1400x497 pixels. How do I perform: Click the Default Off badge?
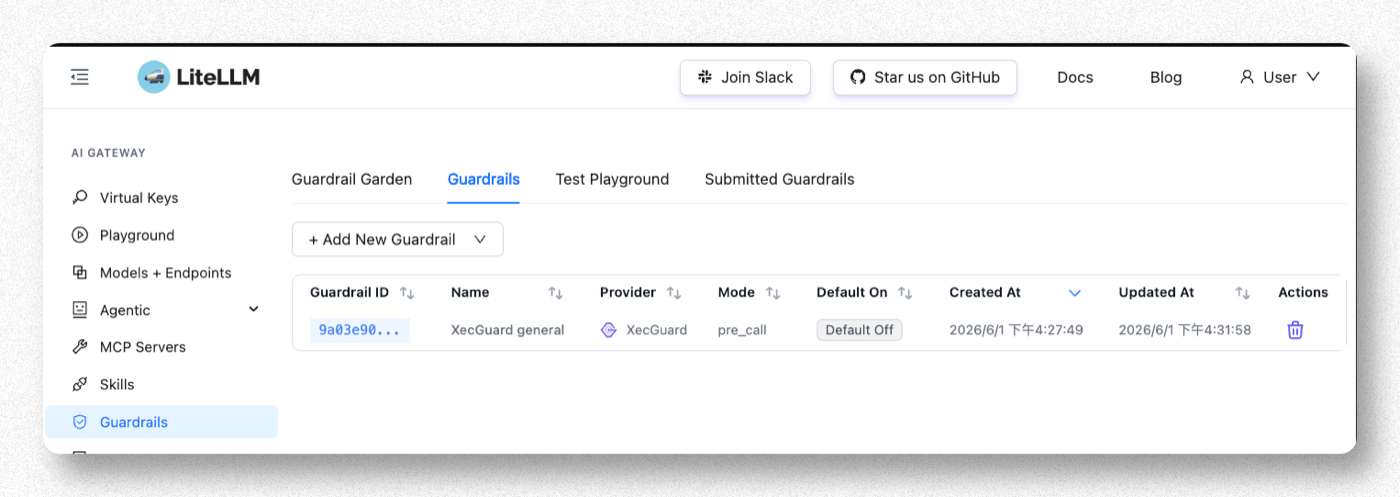859,330
